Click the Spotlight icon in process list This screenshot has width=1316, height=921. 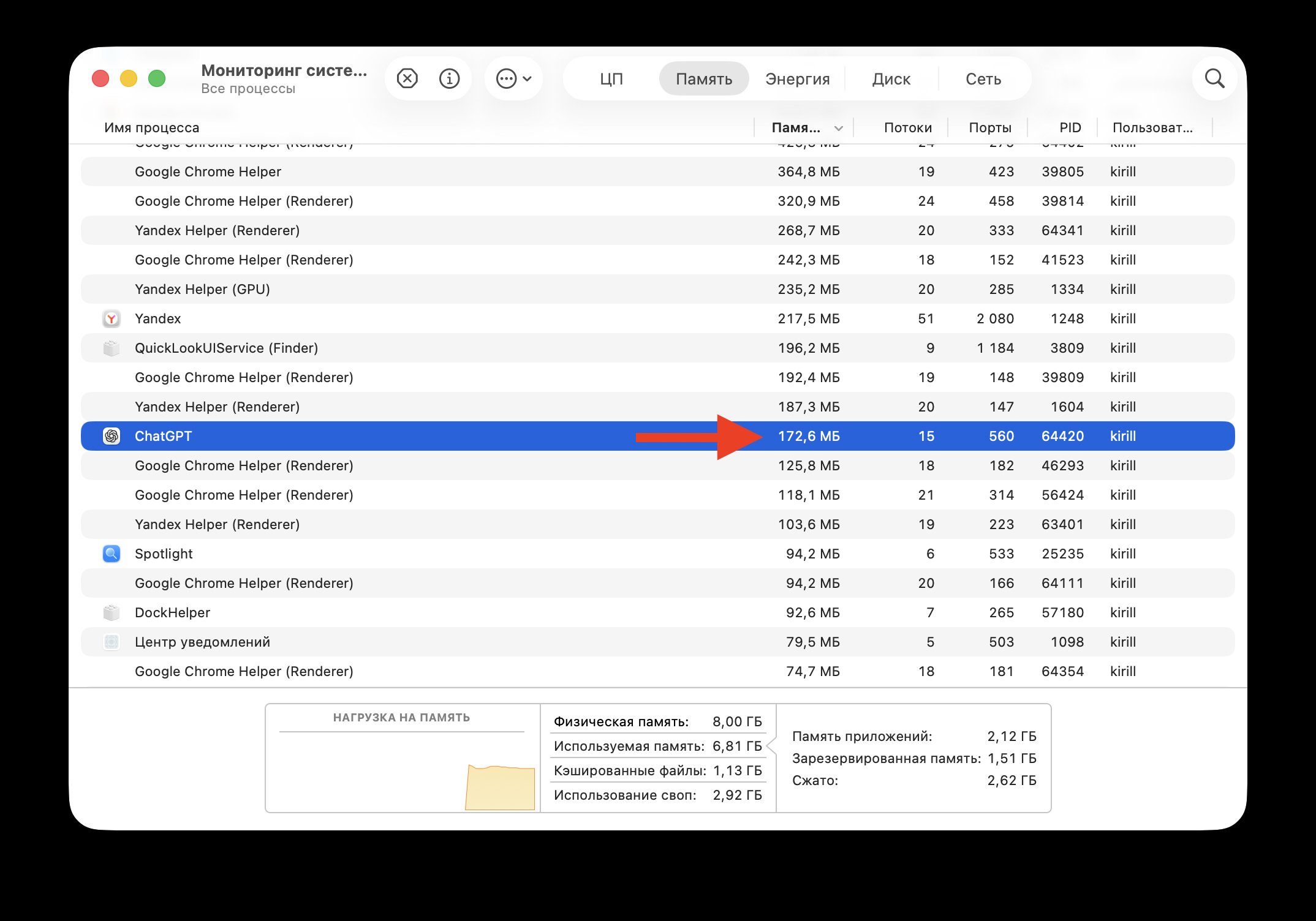tap(112, 554)
